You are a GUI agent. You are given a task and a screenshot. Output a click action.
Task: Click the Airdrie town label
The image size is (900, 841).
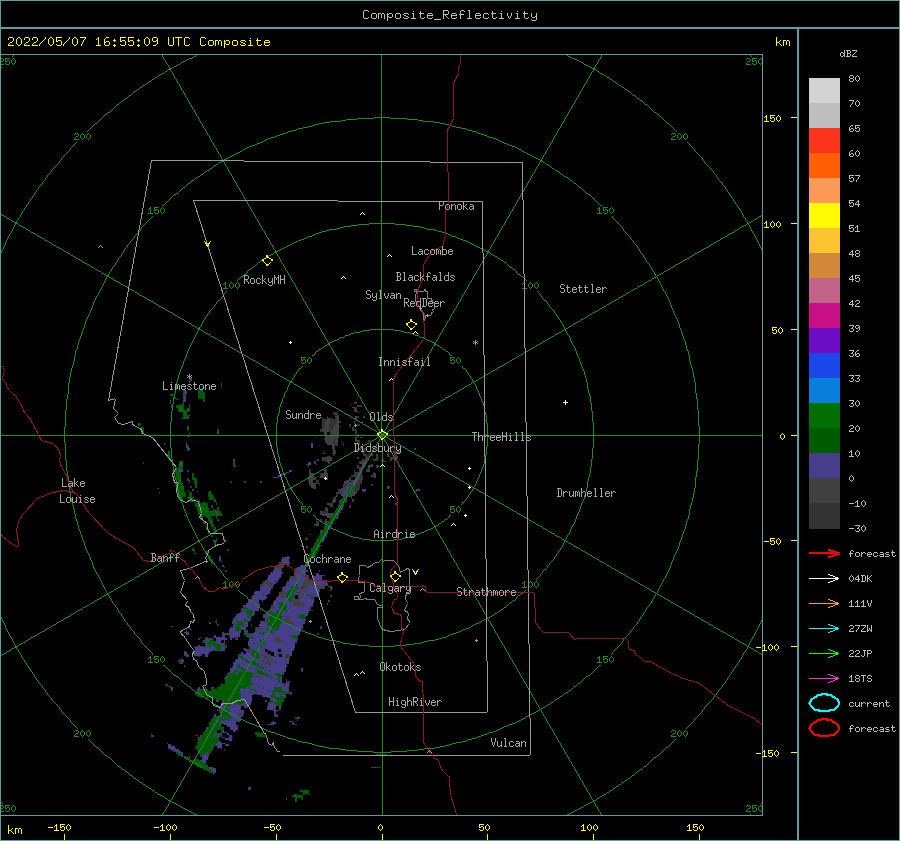pyautogui.click(x=394, y=534)
